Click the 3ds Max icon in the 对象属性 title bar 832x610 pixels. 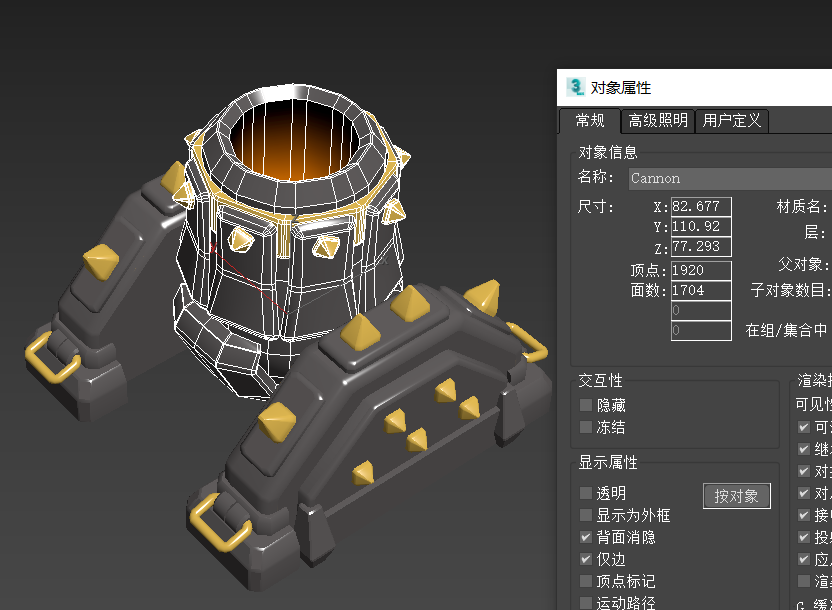[575, 86]
